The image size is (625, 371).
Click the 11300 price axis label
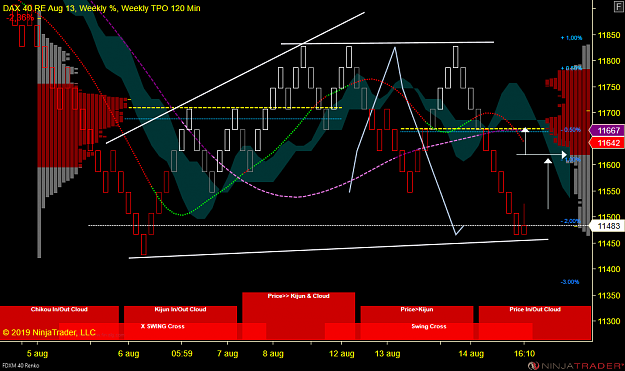609,321
